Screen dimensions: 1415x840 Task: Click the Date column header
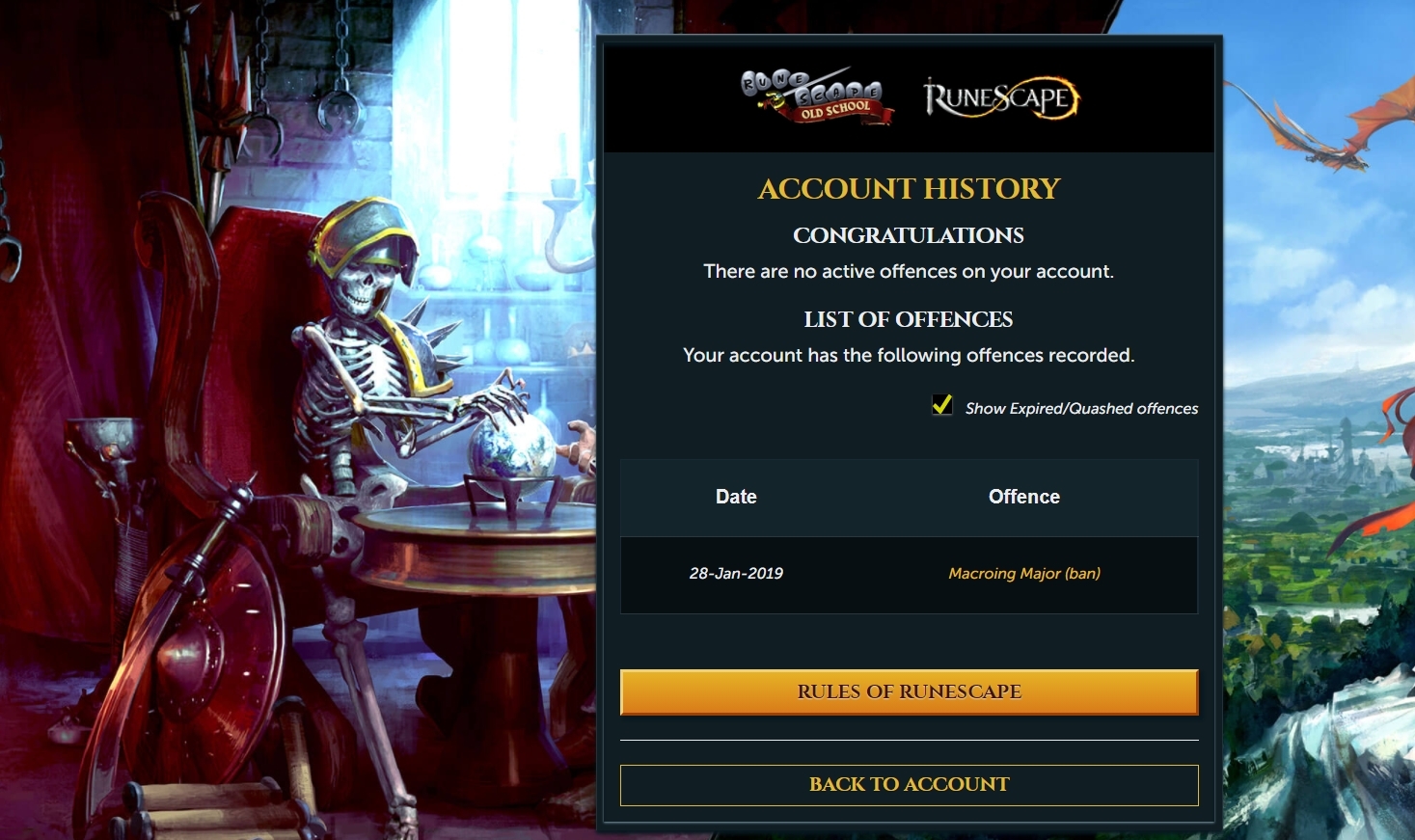click(736, 497)
